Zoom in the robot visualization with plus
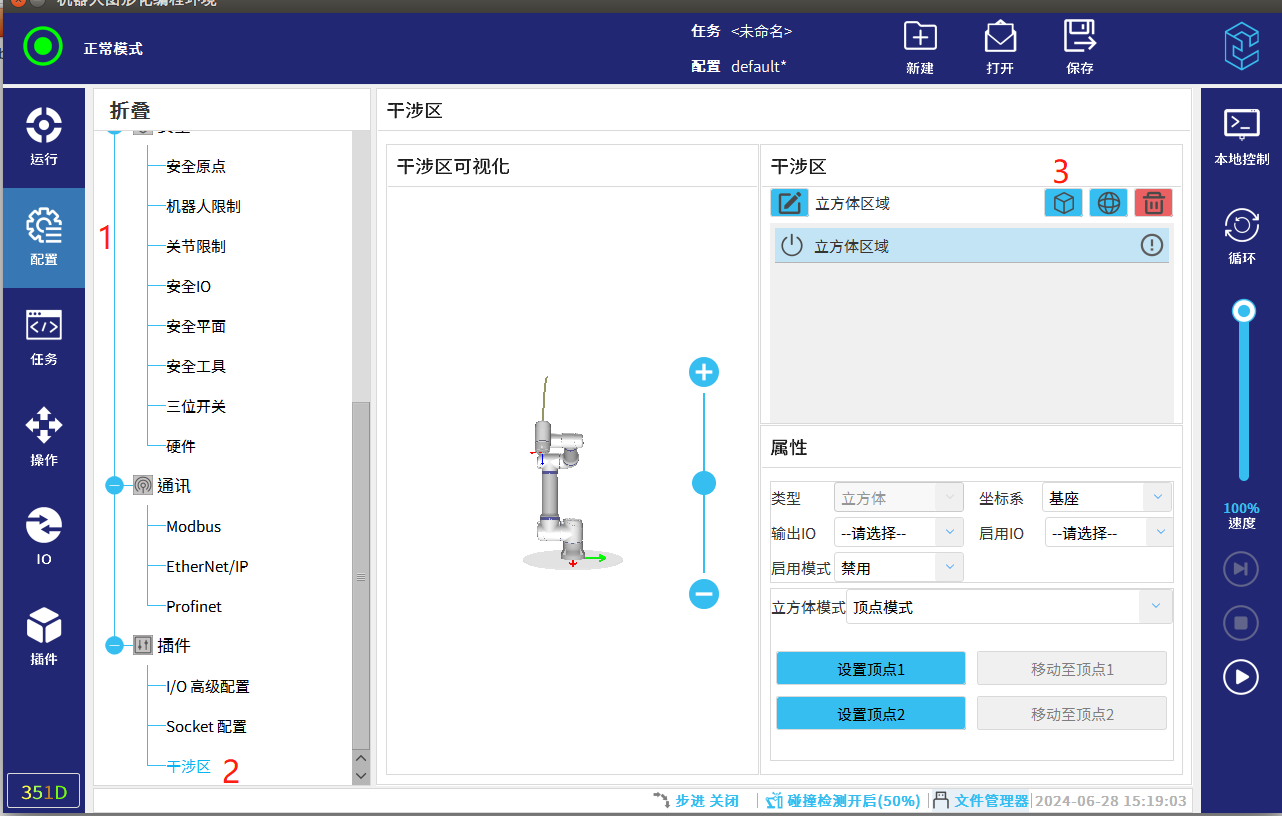 [x=704, y=372]
